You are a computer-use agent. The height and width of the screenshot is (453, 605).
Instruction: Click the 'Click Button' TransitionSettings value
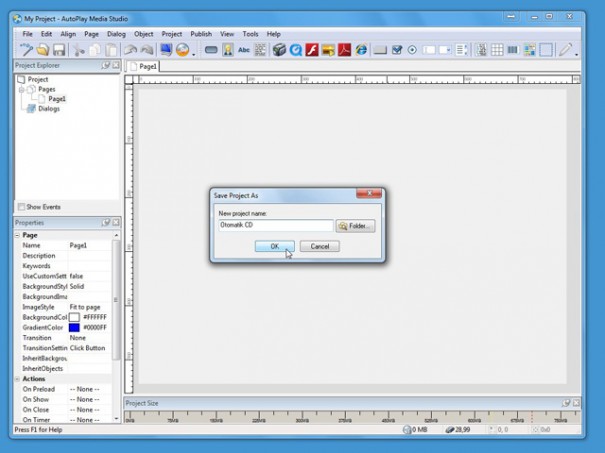pyautogui.click(x=87, y=348)
